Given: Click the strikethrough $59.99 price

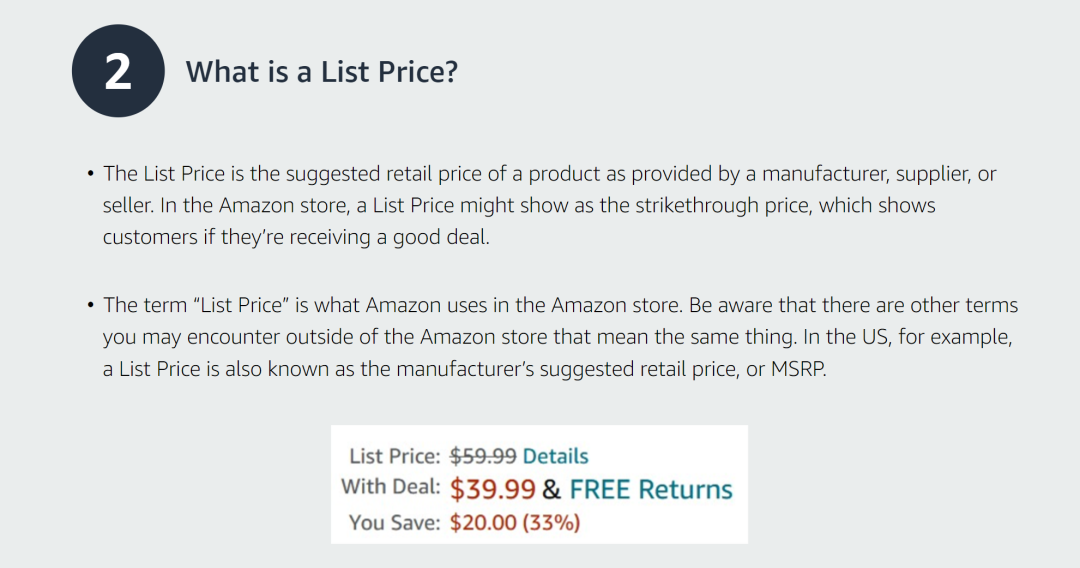Looking at the screenshot, I should click(483, 456).
